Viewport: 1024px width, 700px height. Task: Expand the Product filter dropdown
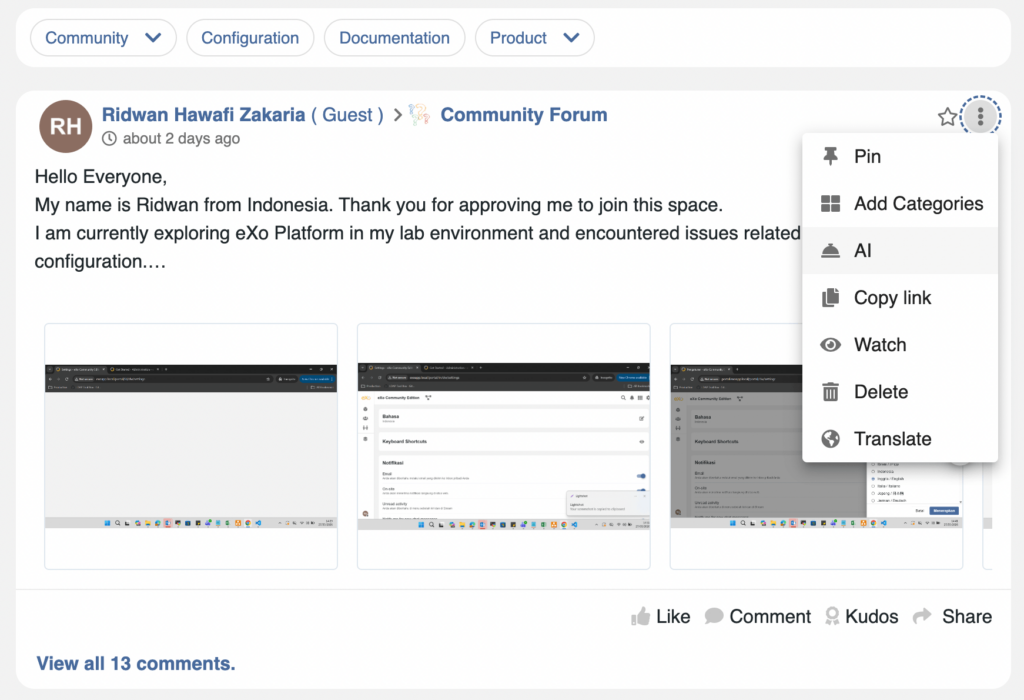534,38
